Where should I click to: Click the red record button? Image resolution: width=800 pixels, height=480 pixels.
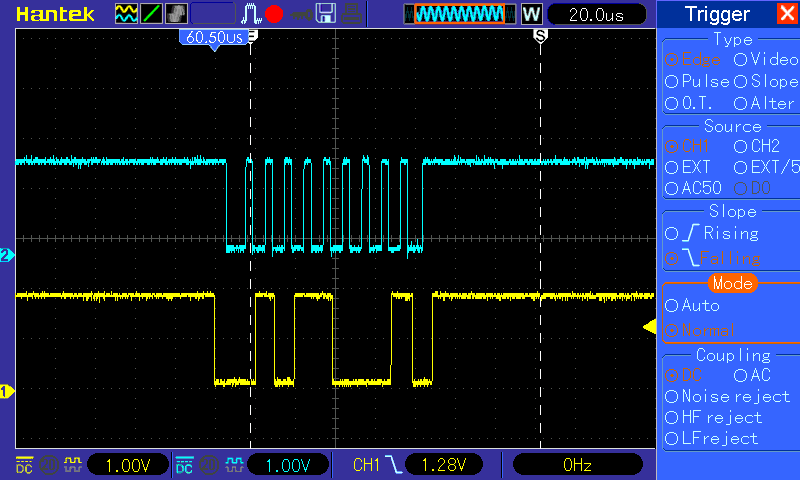tap(274, 14)
